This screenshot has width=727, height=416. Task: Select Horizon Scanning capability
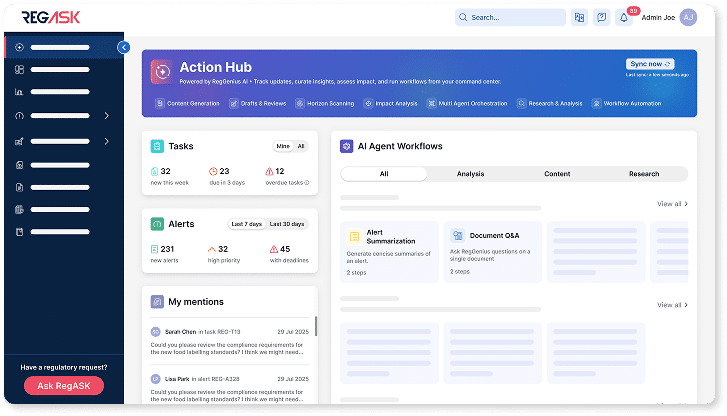click(325, 103)
